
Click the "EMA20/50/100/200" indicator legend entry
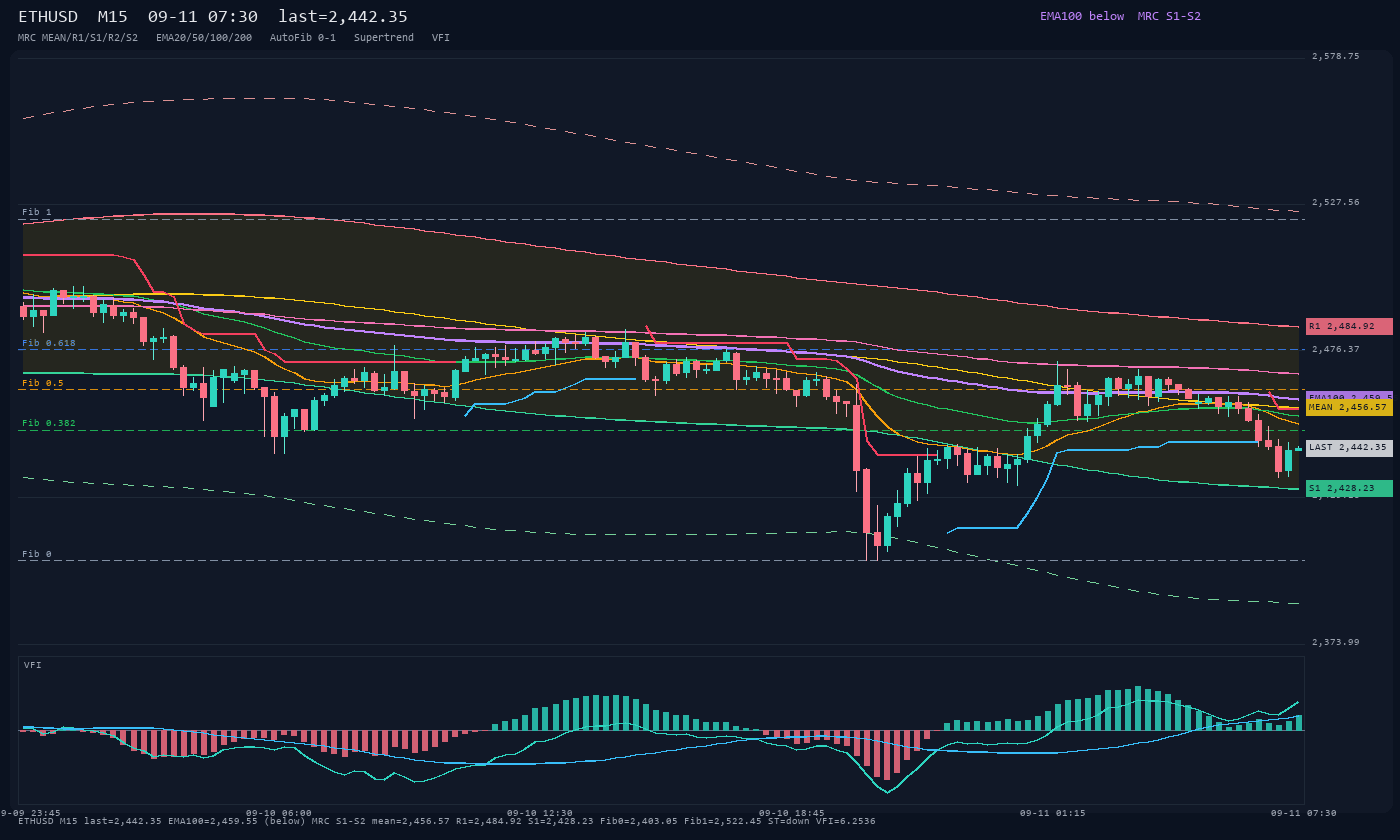(x=204, y=38)
